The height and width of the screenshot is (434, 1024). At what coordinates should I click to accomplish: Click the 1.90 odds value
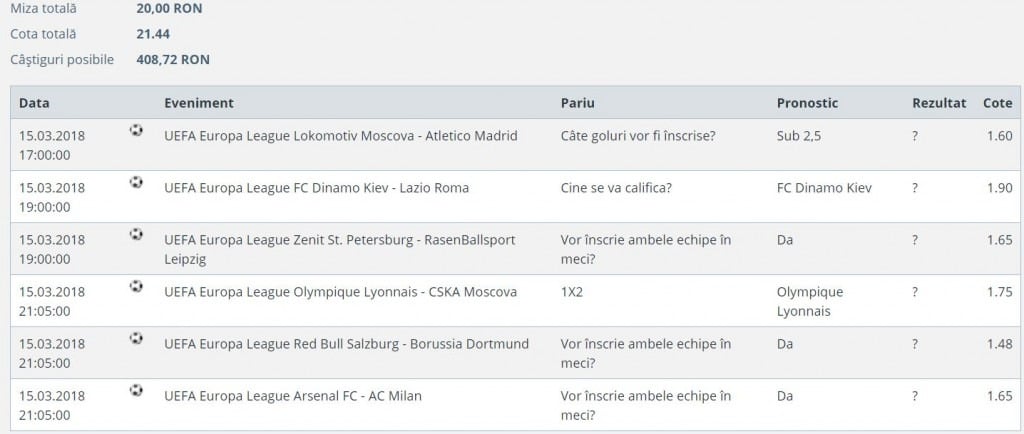pos(998,188)
